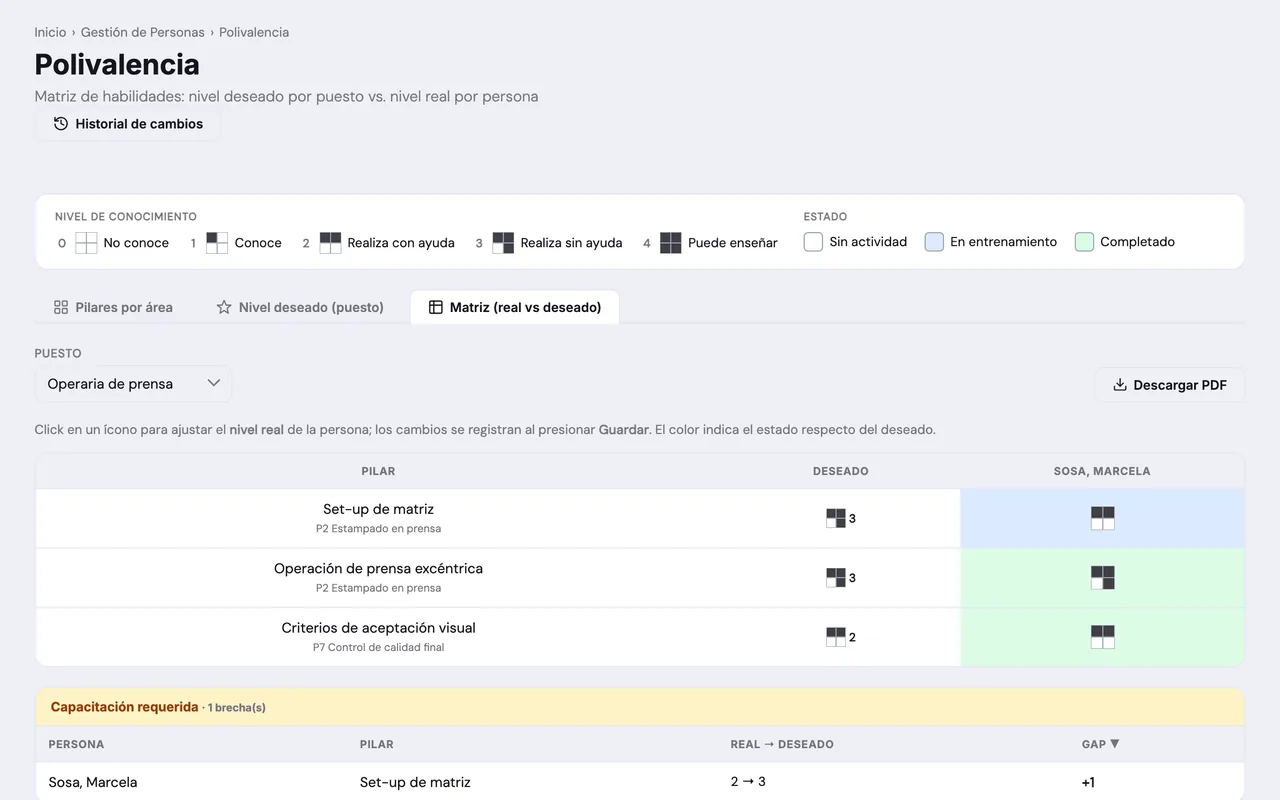The image size is (1280, 800).
Task: Click Criterios de aceptación visual row title
Action: pos(378,628)
